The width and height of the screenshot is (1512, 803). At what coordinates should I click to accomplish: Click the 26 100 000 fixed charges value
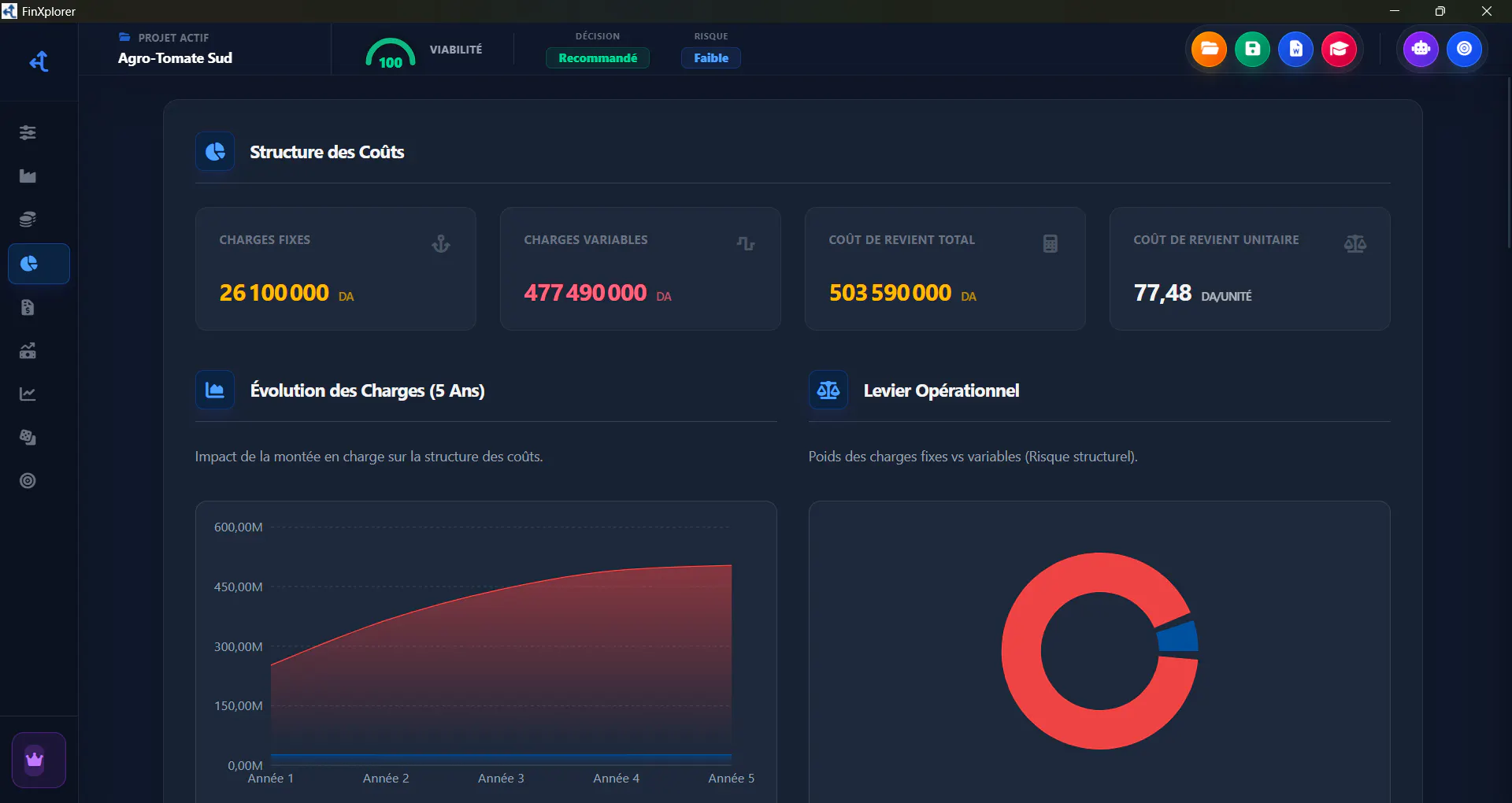pos(274,293)
